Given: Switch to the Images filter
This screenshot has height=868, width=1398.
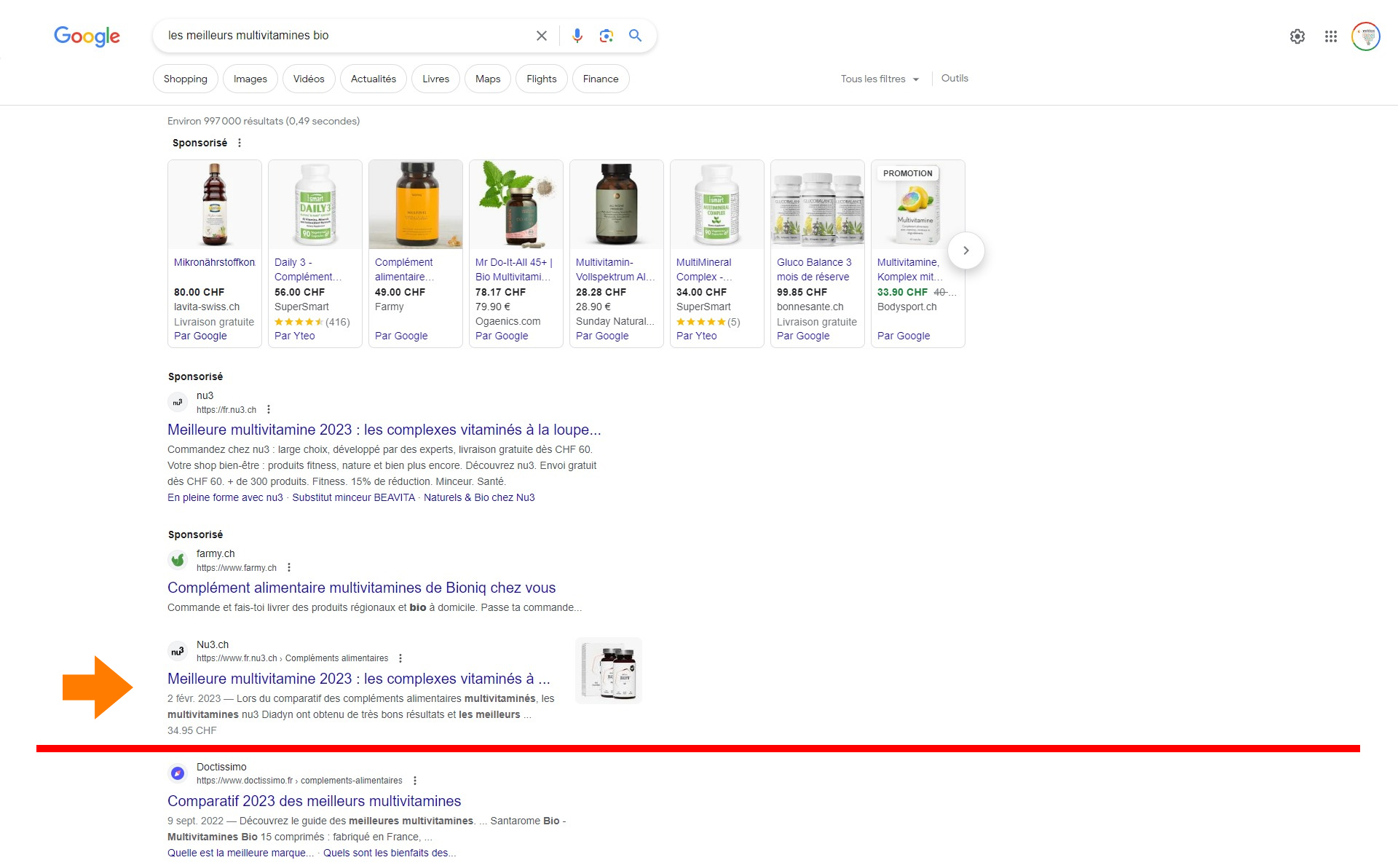Looking at the screenshot, I should click(x=250, y=79).
